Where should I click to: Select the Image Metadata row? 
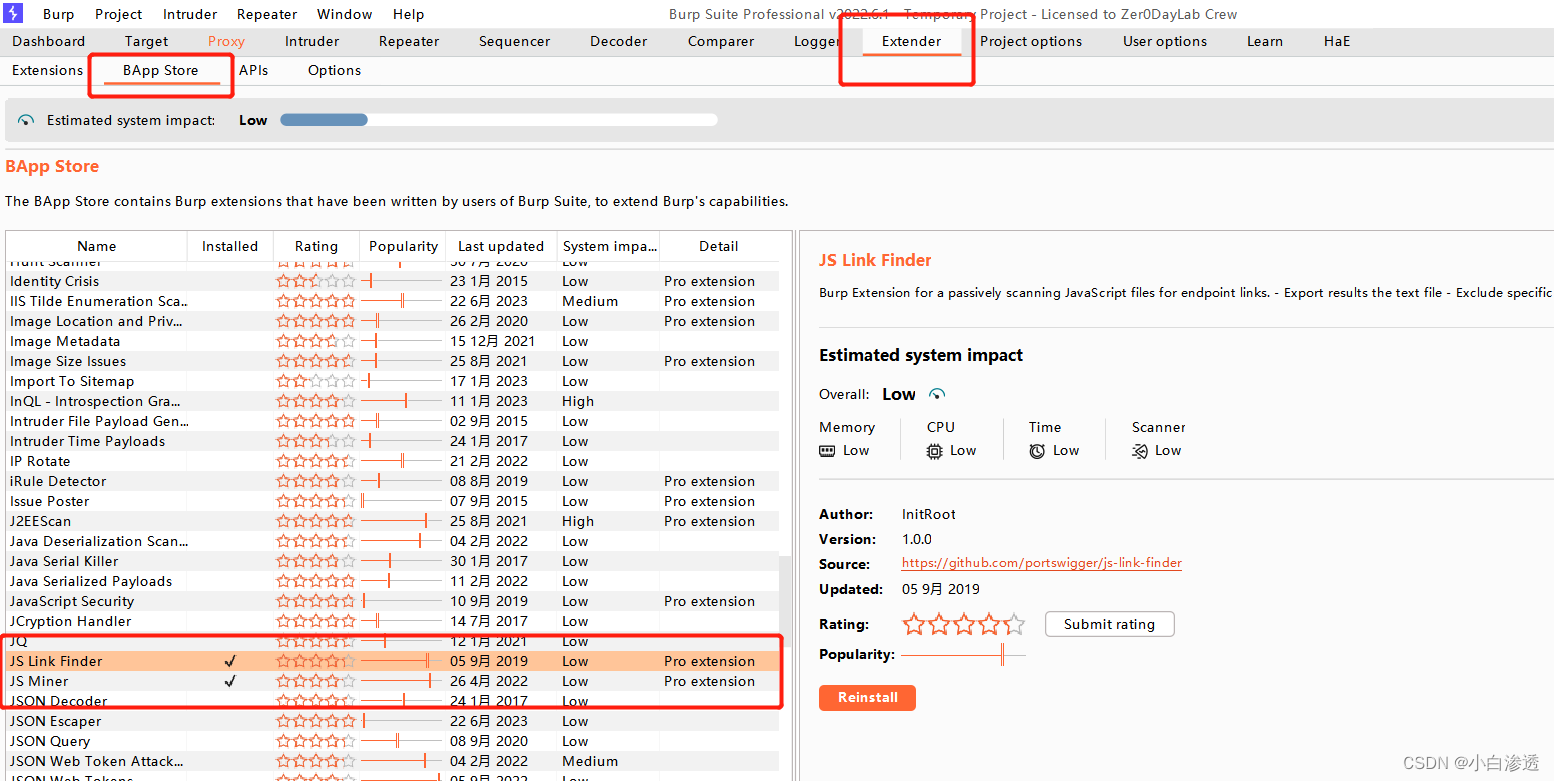pyautogui.click(x=392, y=341)
